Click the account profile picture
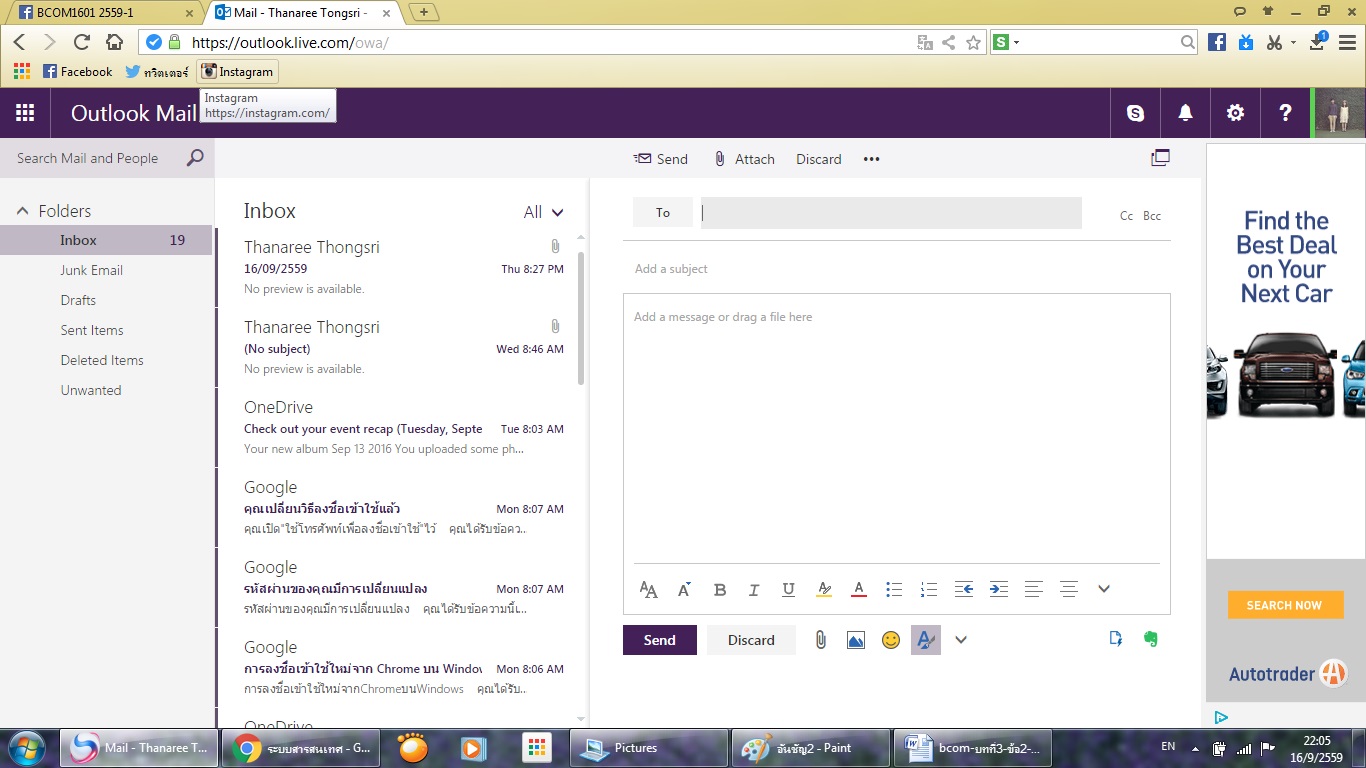 click(1340, 113)
